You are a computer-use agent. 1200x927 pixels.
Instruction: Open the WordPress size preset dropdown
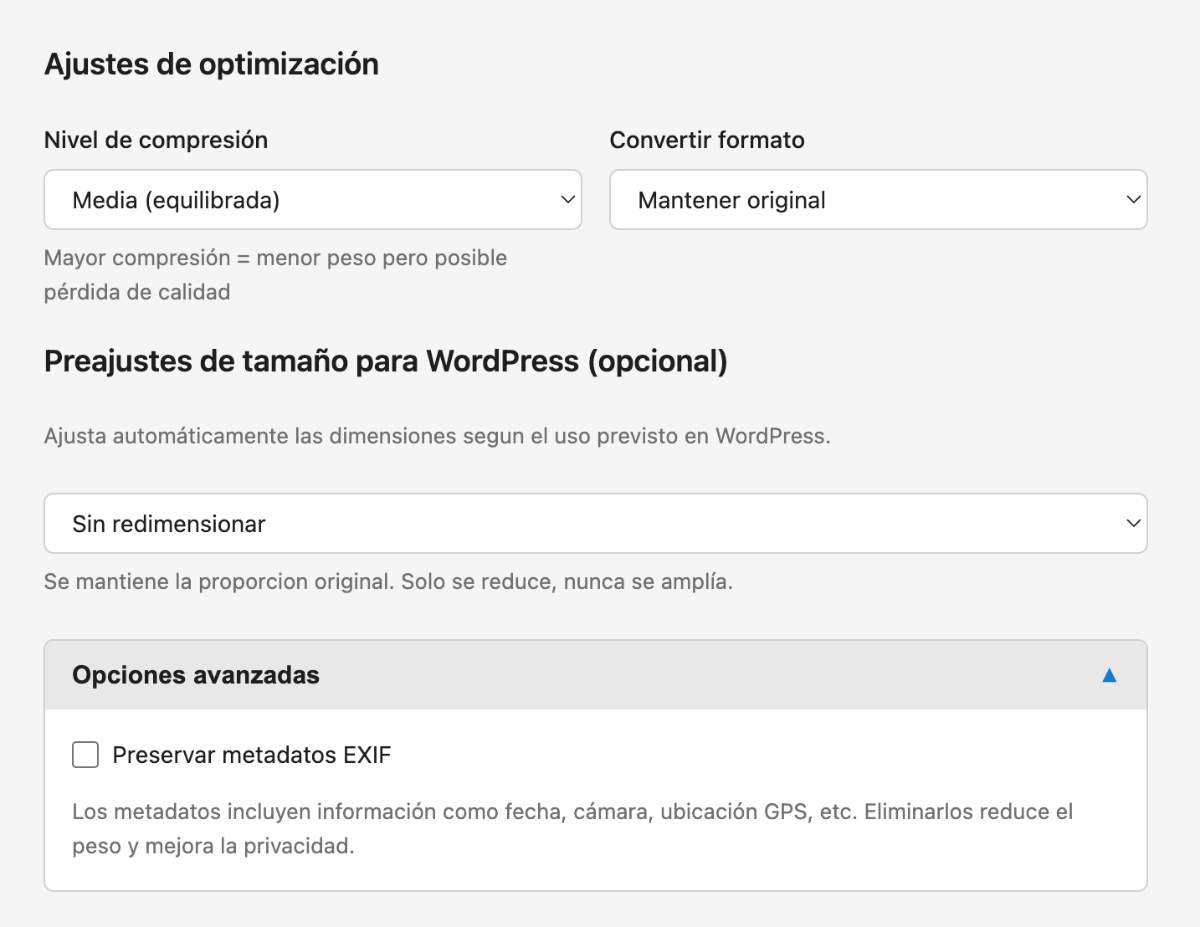point(595,522)
